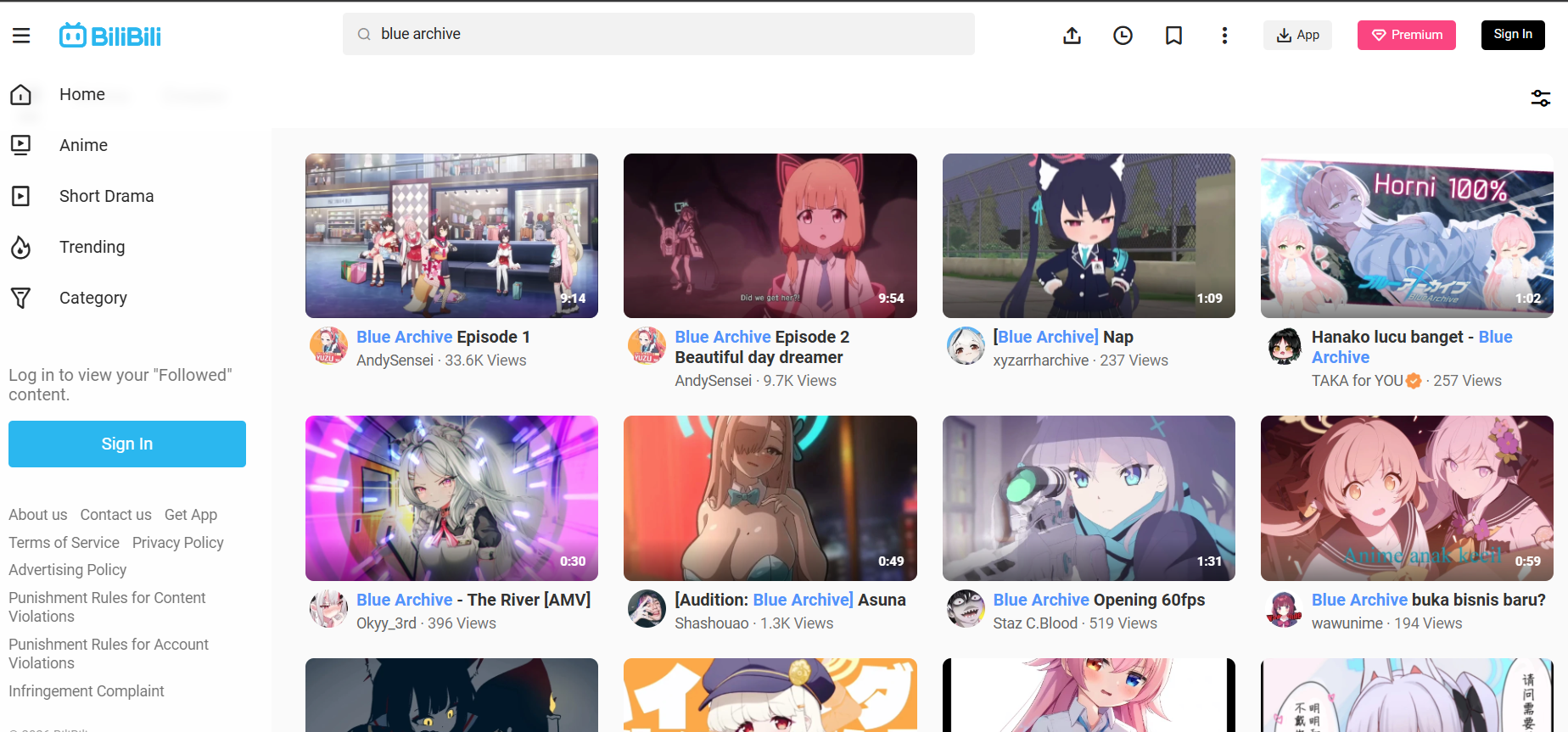
Task: Open the Contact us link
Action: (116, 515)
